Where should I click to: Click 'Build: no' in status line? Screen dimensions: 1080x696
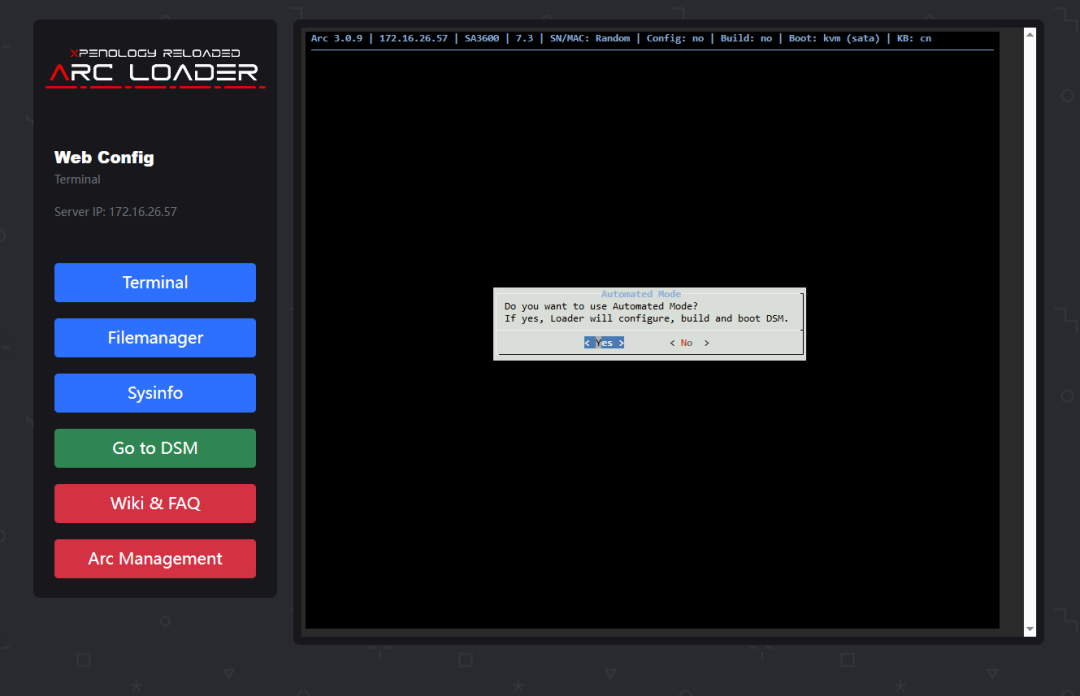[746, 38]
